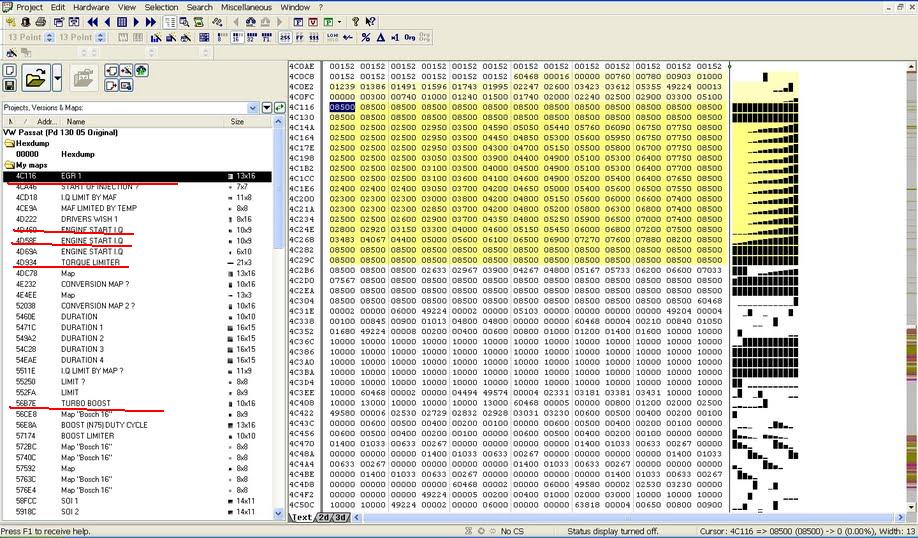
Task: Click the green sync arrows icon
Action: [x=280, y=107]
